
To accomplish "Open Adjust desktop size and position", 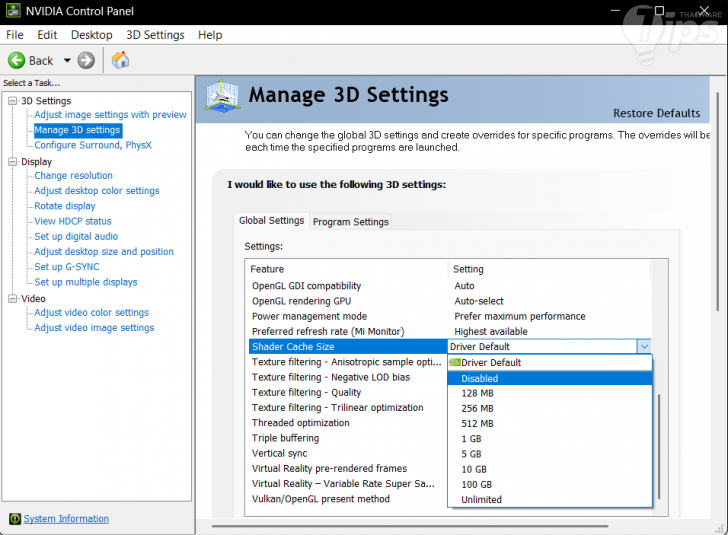I will point(104,252).
